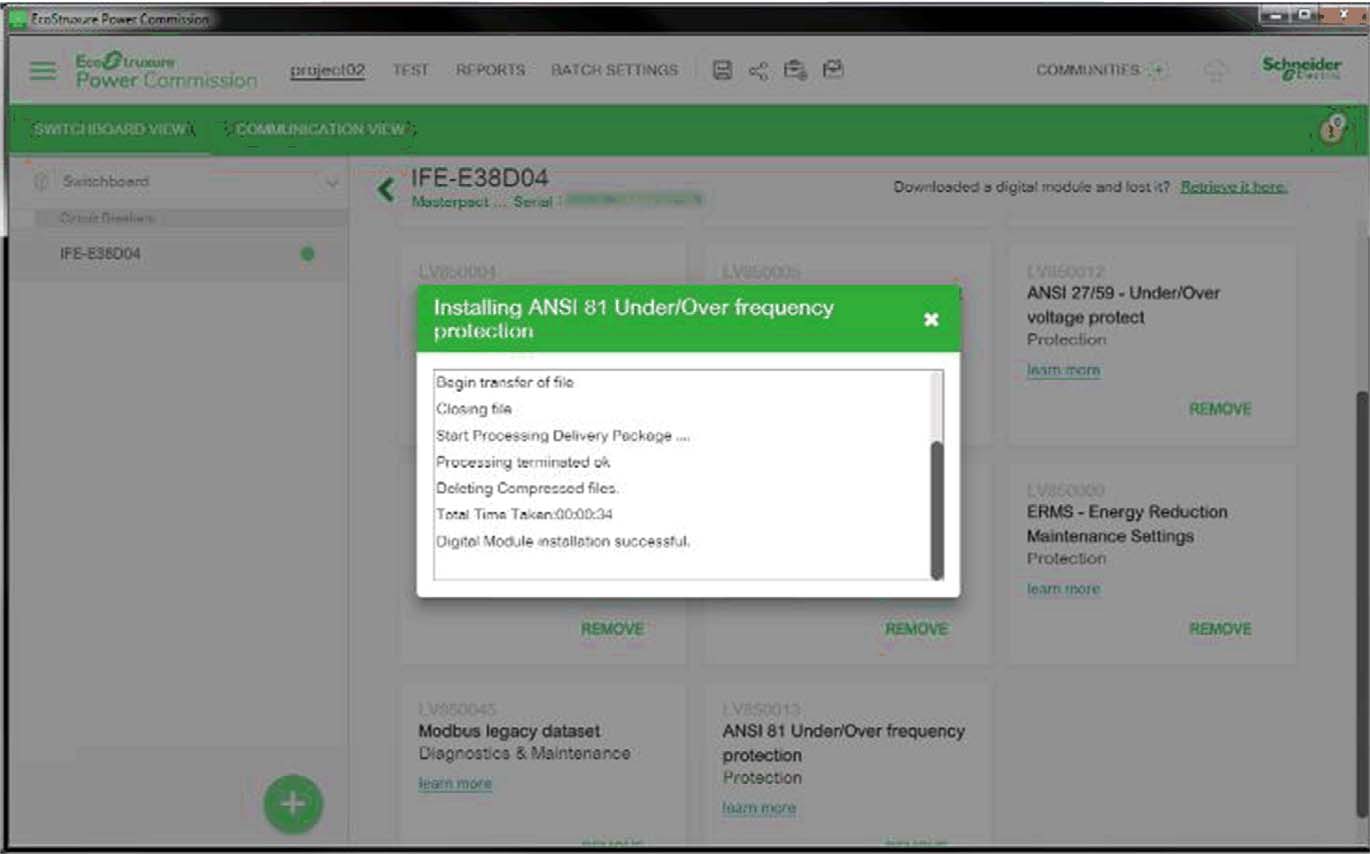Click the notification bulb icon

point(1331,129)
